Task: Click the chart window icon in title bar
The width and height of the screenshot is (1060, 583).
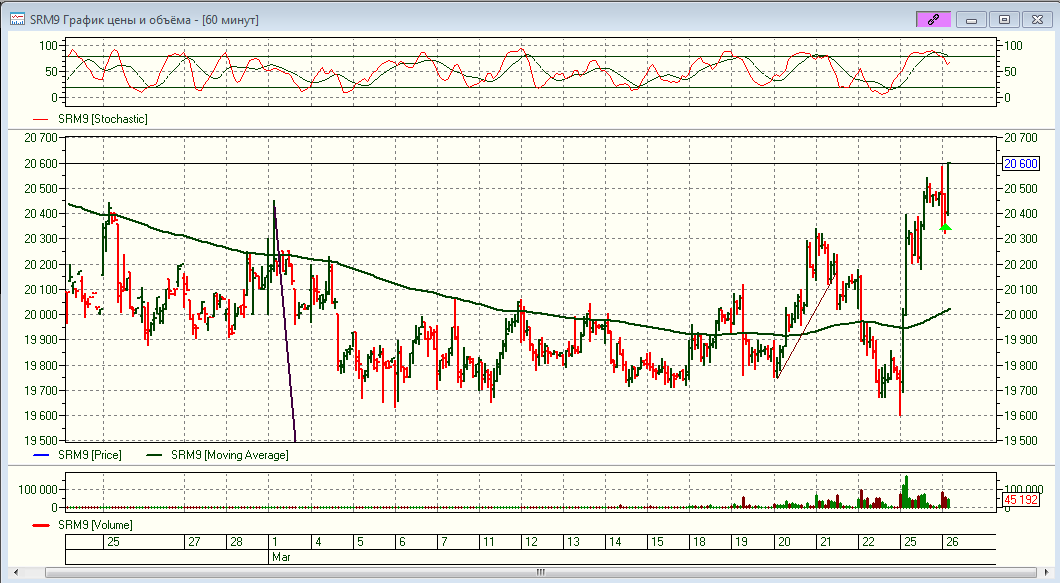Action: [17, 19]
